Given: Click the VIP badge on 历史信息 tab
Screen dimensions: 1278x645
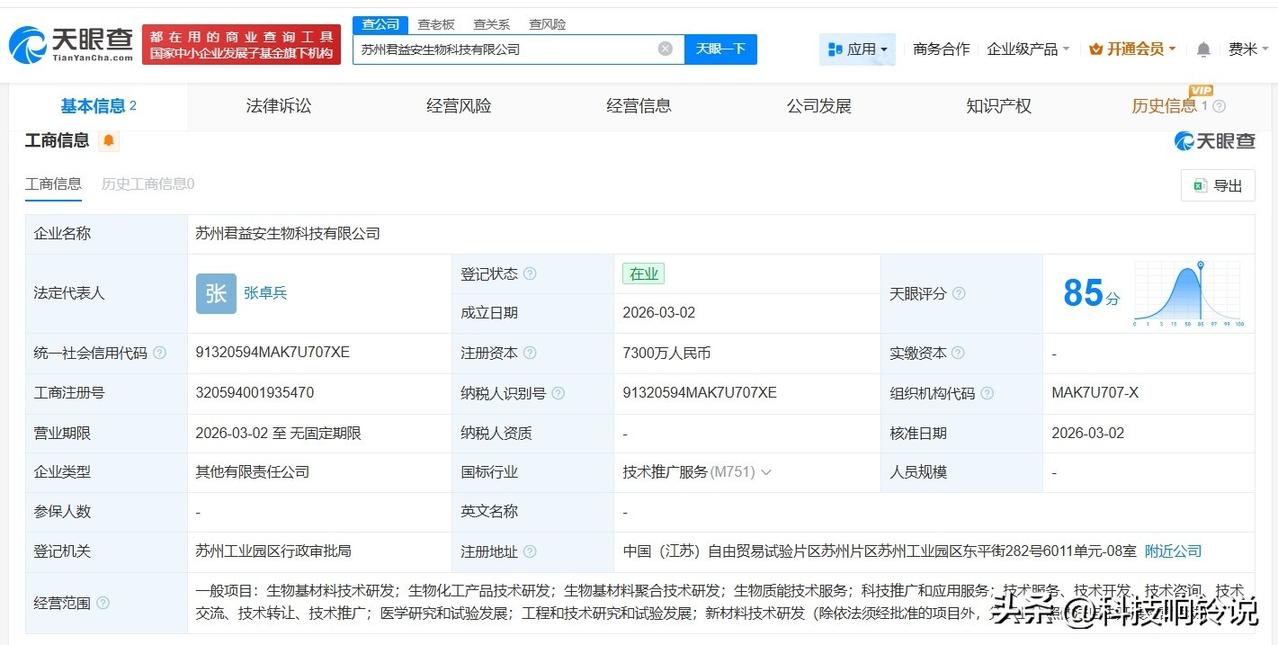Looking at the screenshot, I should click(x=1199, y=91).
